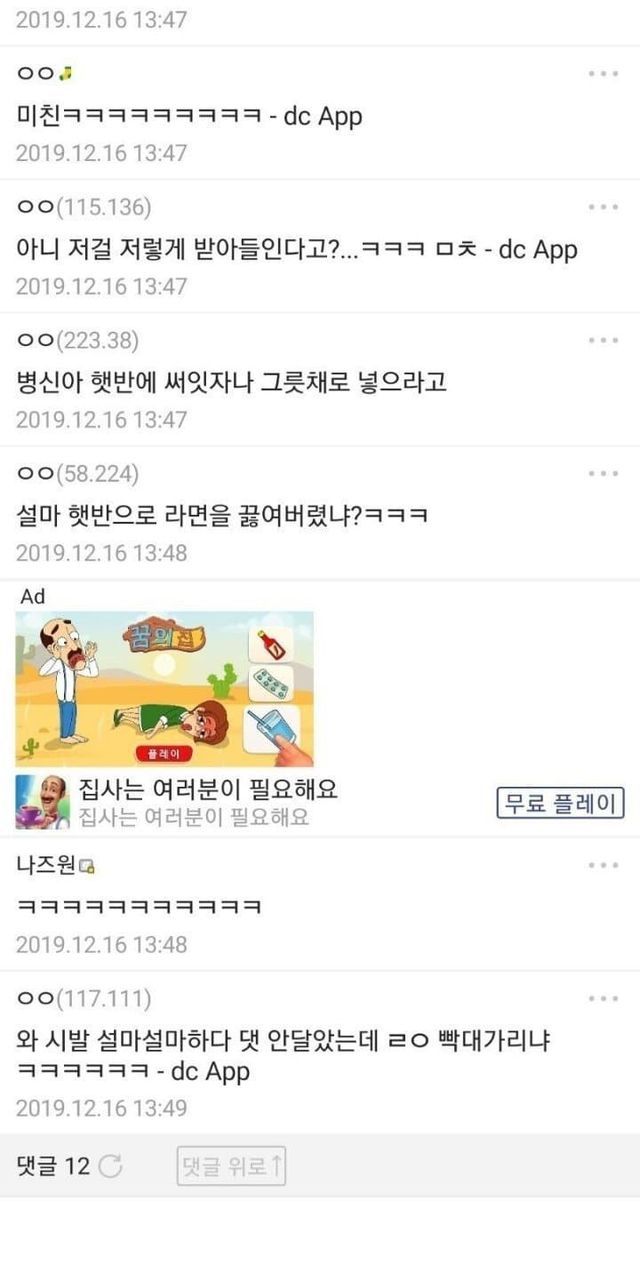This screenshot has width=640, height=1280.
Task: Tap the butler avatar icon in ad
Action: pos(42,801)
